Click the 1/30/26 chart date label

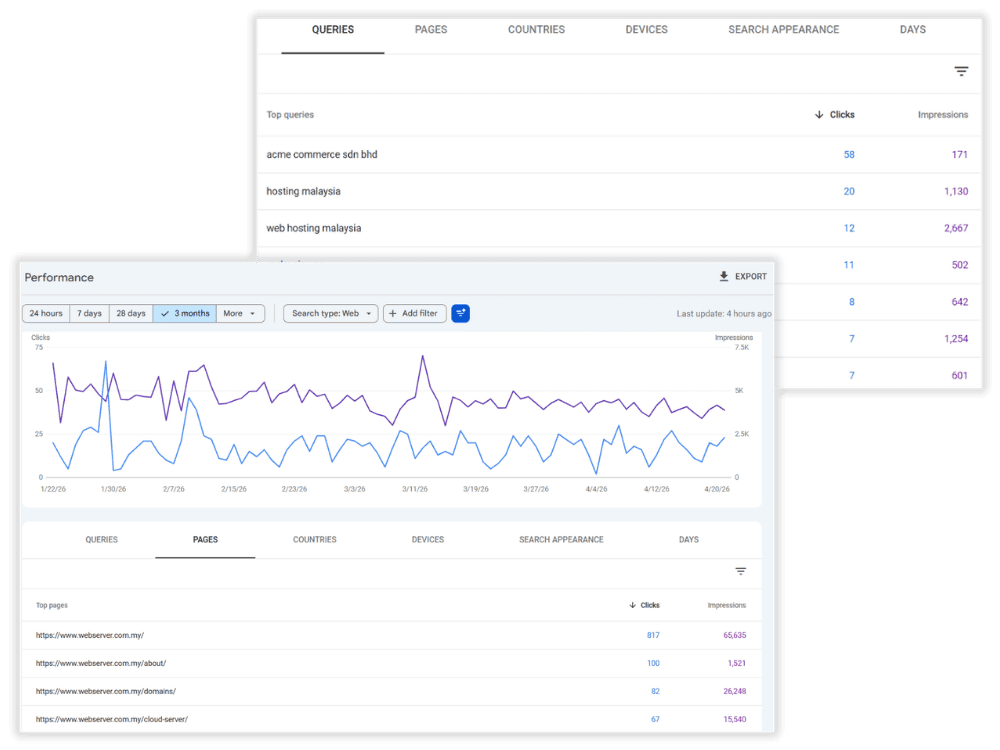point(114,489)
